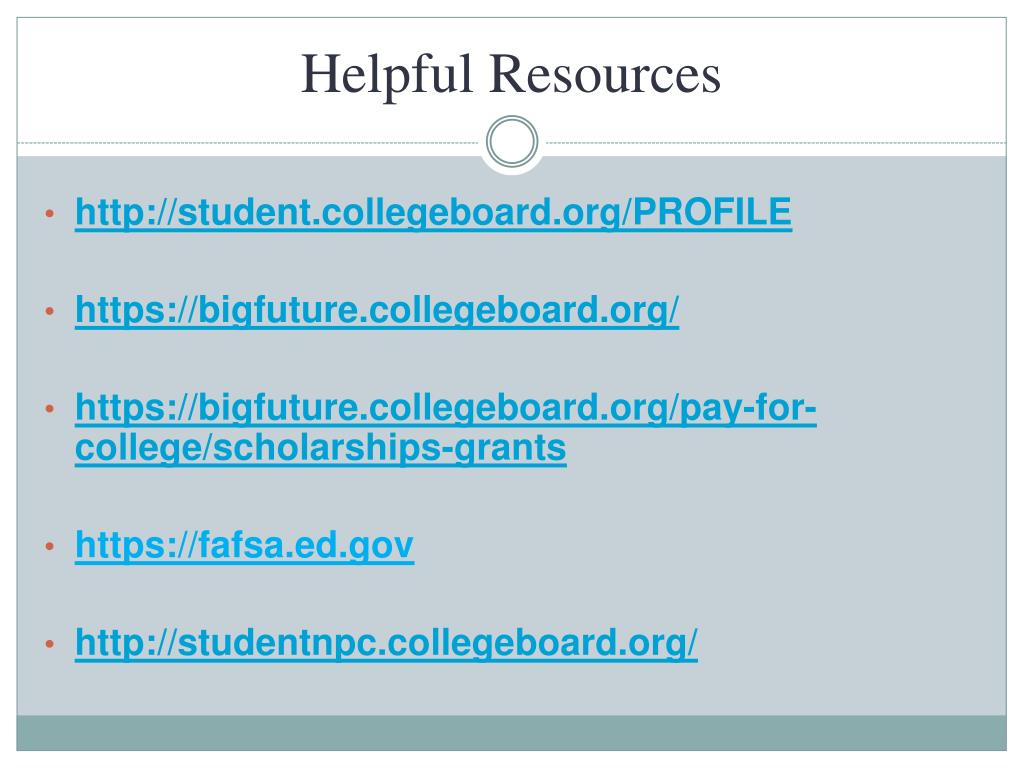Click the bullet beside the fafsa.ed.gov link
The width and height of the screenshot is (1024, 768).
point(50,546)
